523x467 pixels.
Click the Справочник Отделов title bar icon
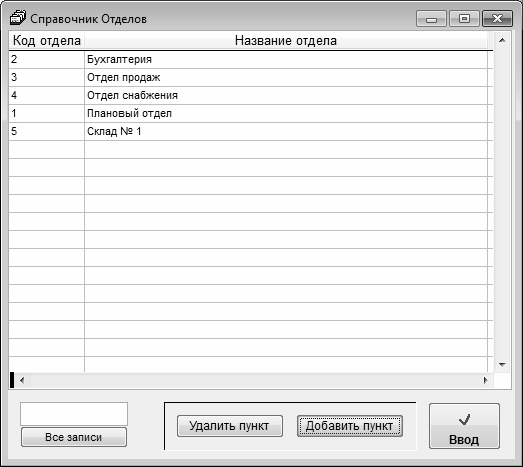coord(18,18)
